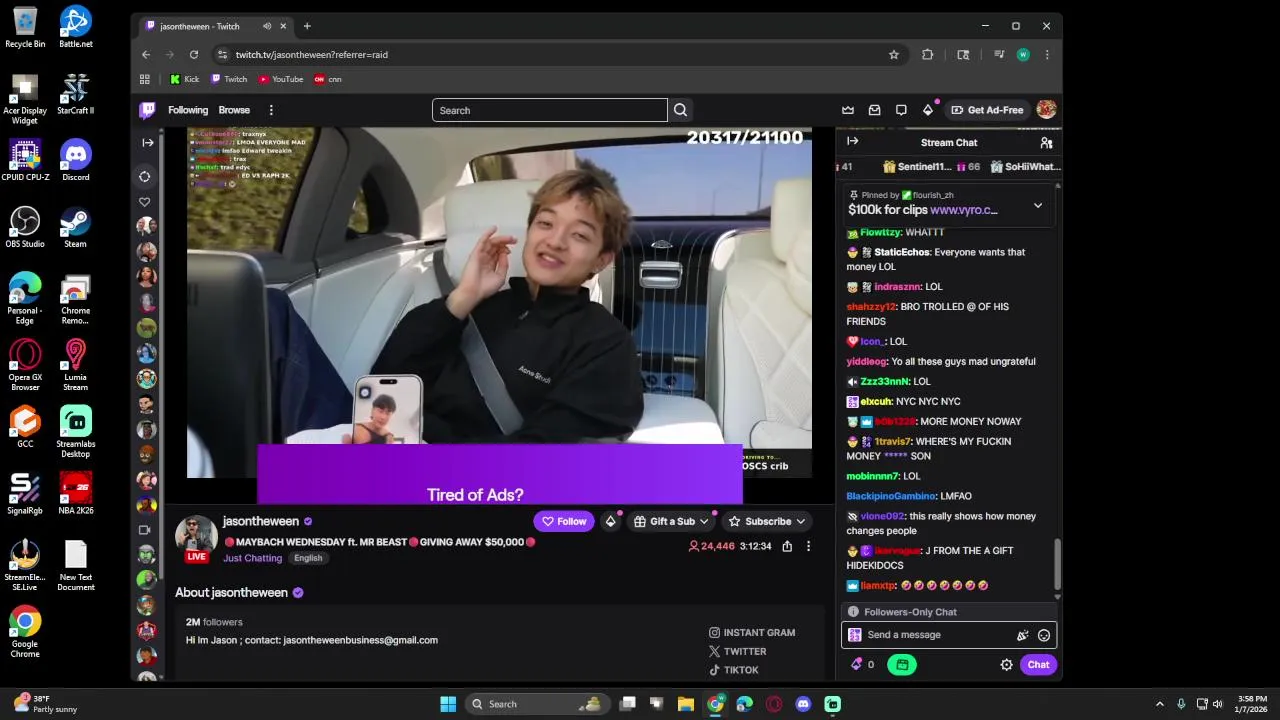Open TWITTER social link
1280x720 pixels.
[x=738, y=652]
